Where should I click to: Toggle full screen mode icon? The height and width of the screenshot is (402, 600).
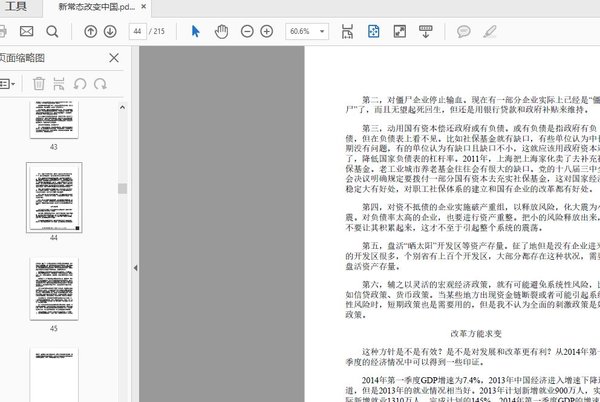(x=400, y=31)
